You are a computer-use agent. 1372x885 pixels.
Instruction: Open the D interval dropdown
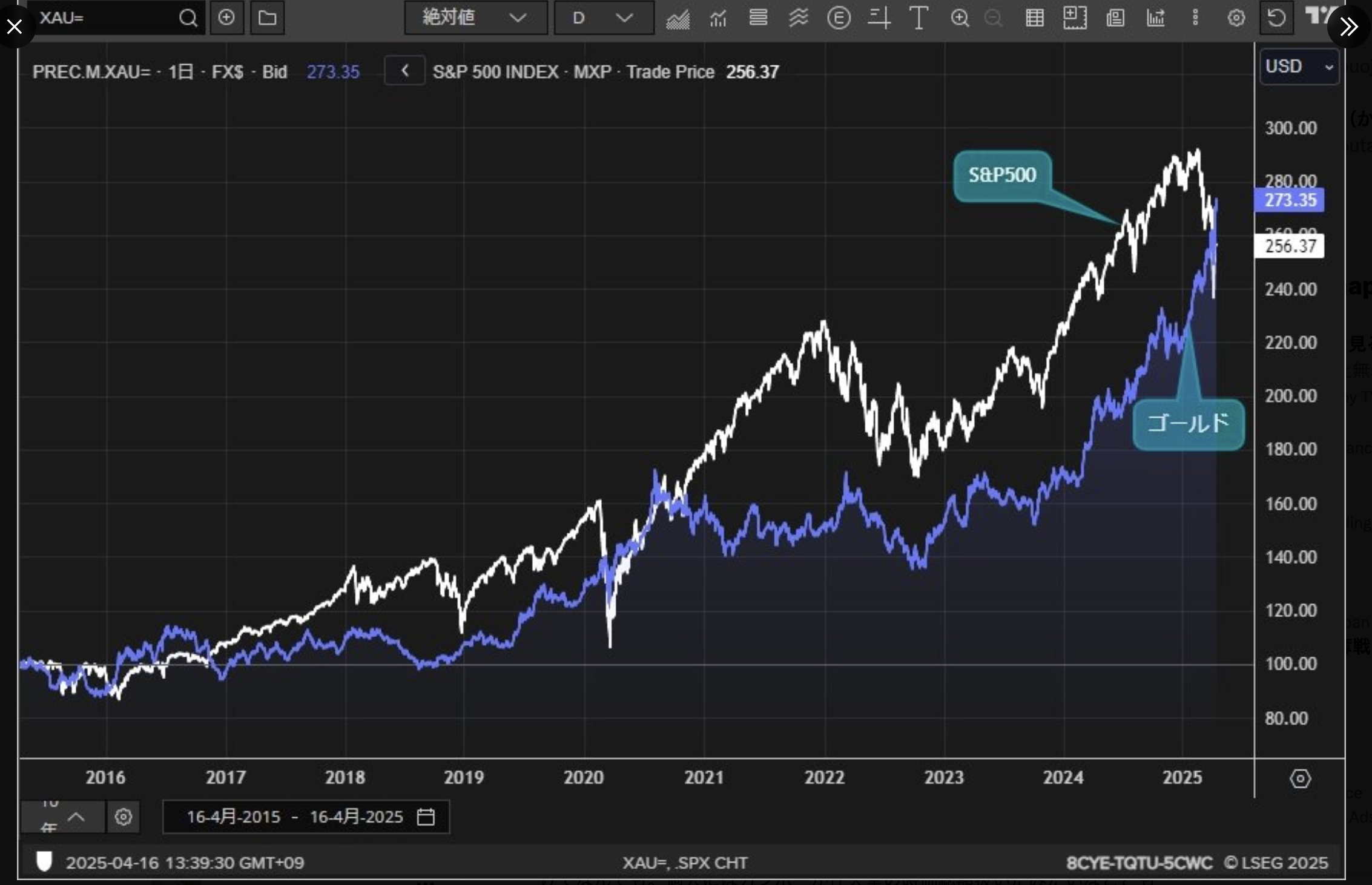604,18
